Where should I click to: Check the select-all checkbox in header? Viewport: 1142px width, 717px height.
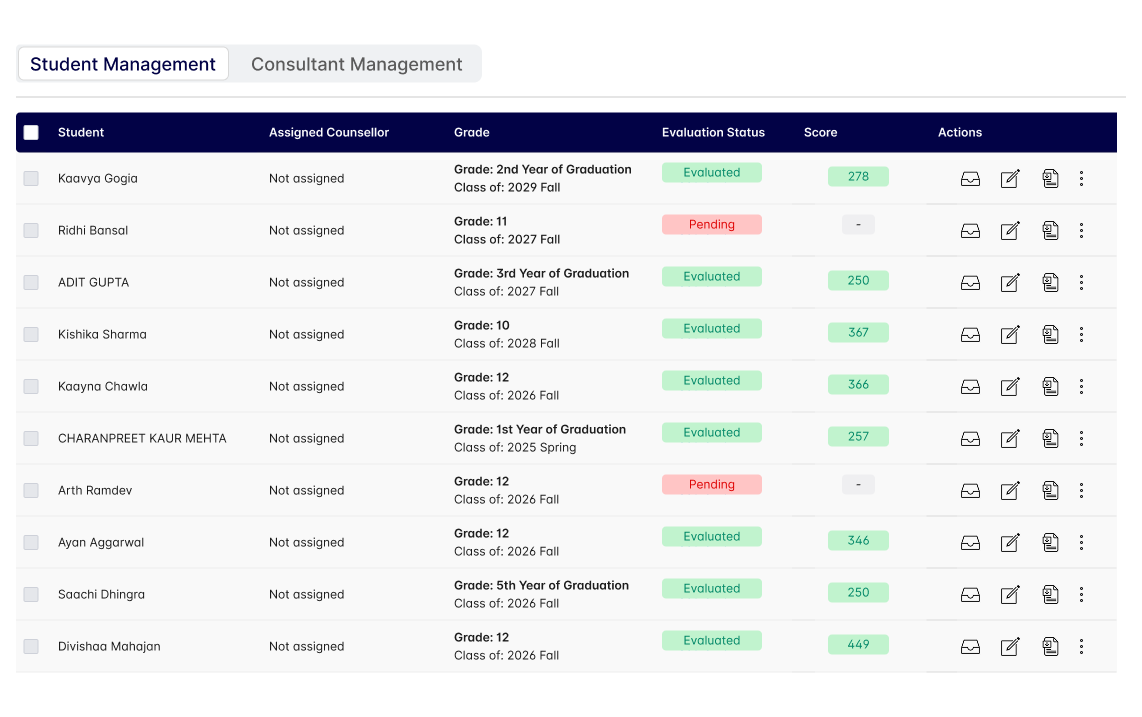click(x=30, y=131)
